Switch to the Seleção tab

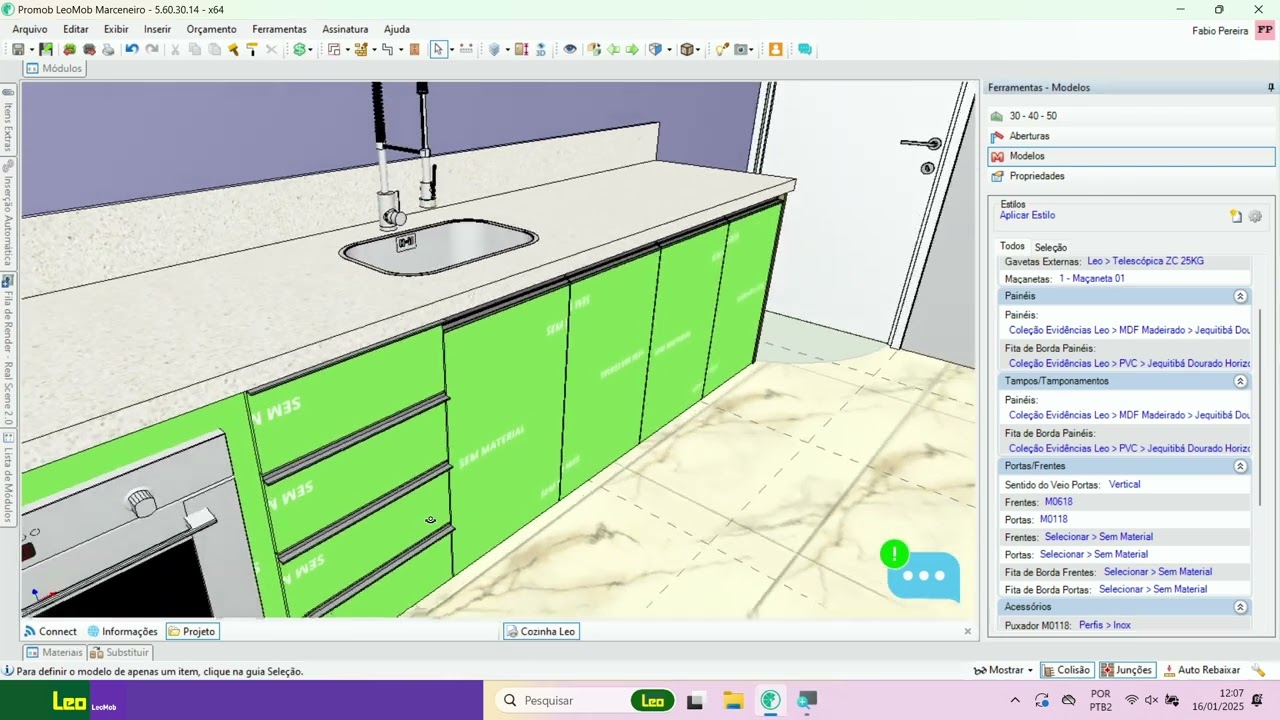[x=1050, y=247]
